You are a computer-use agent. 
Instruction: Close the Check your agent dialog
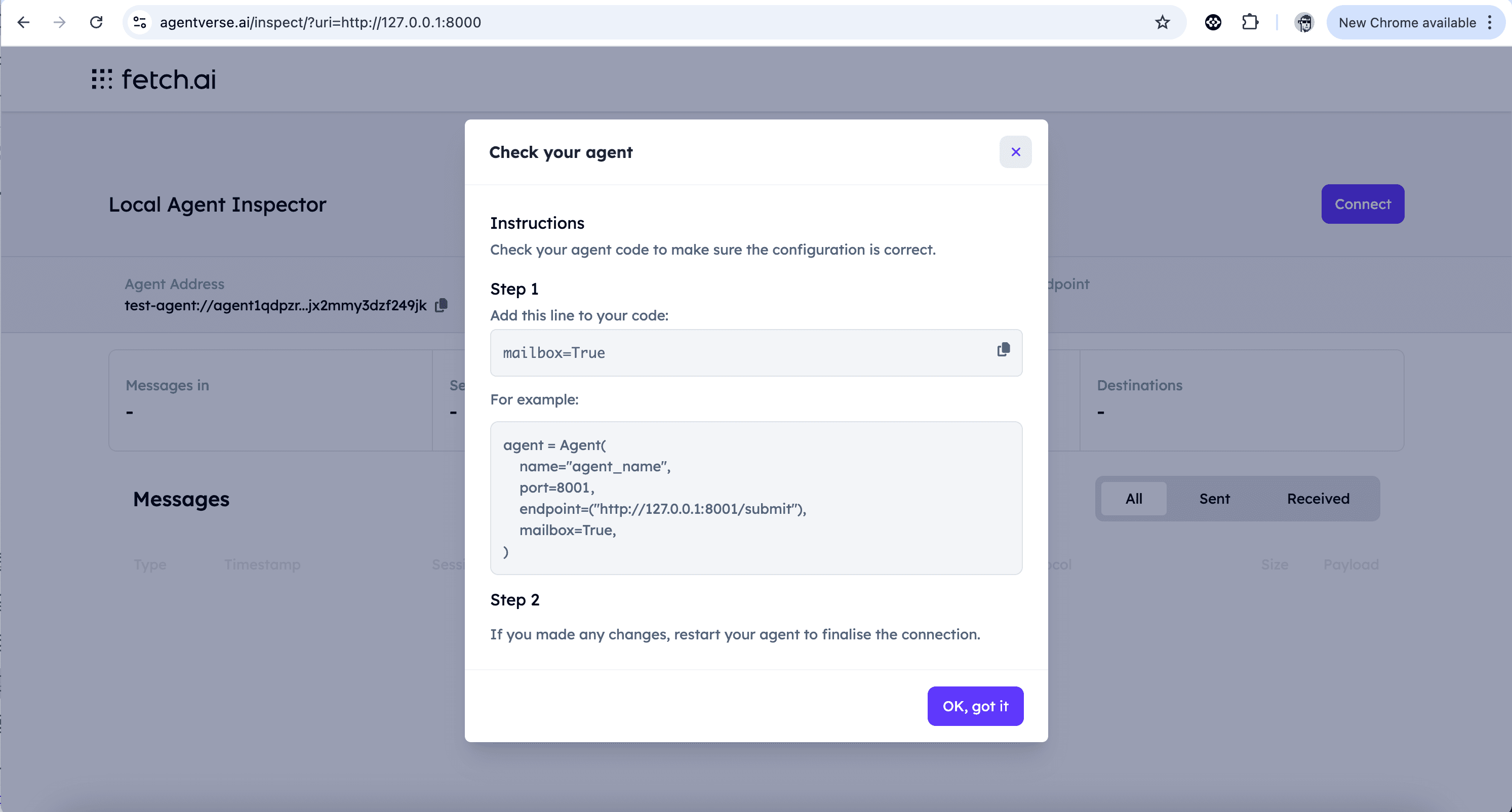point(1015,152)
